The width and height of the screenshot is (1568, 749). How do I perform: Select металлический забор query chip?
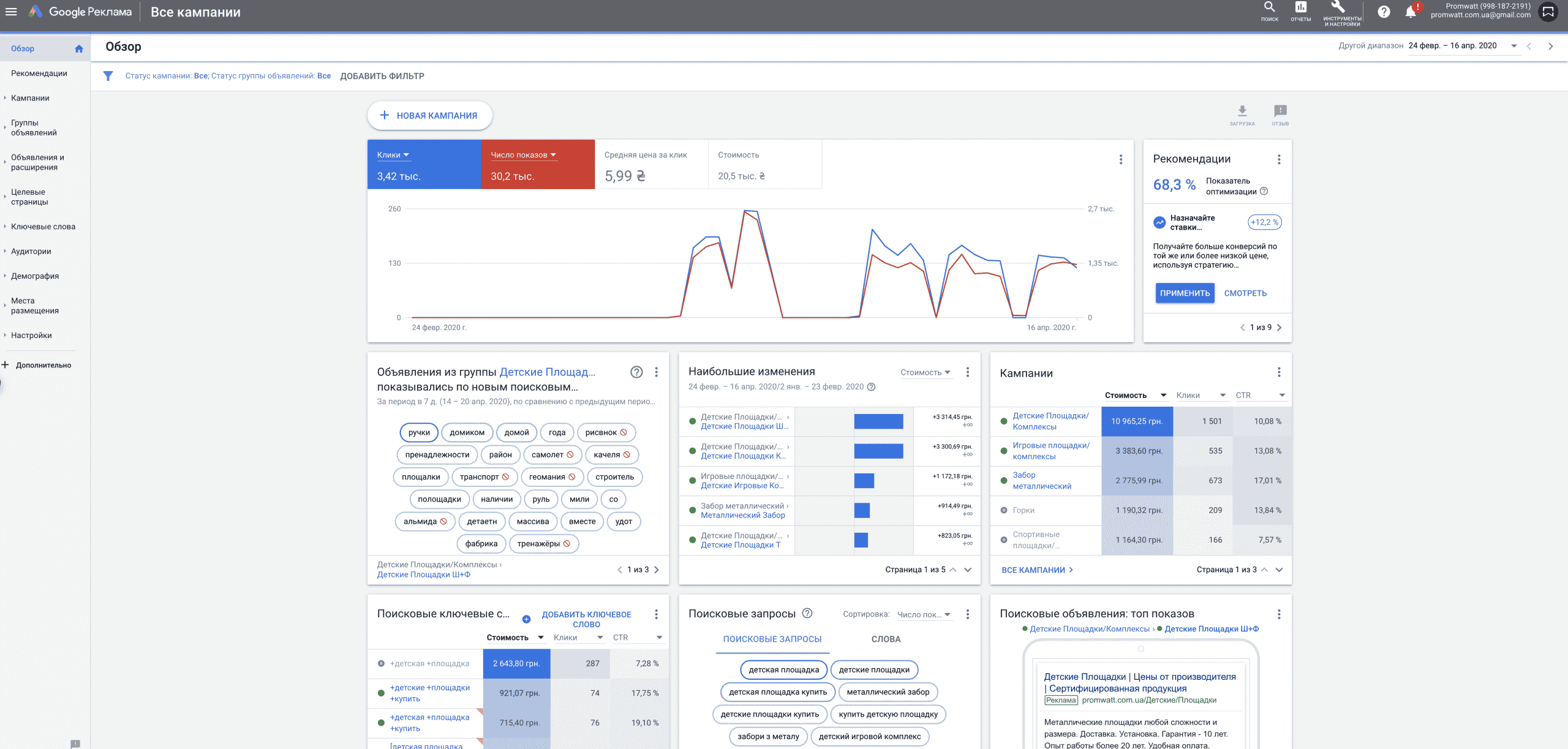(888, 692)
